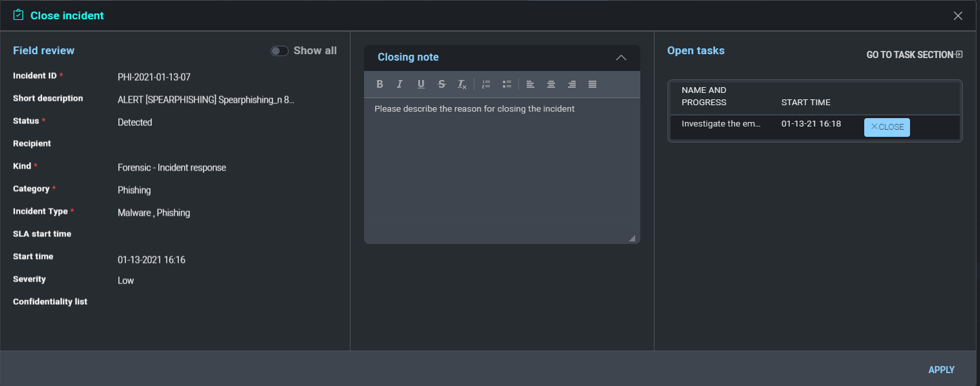Click the Close incident clipboard icon

click(x=18, y=14)
